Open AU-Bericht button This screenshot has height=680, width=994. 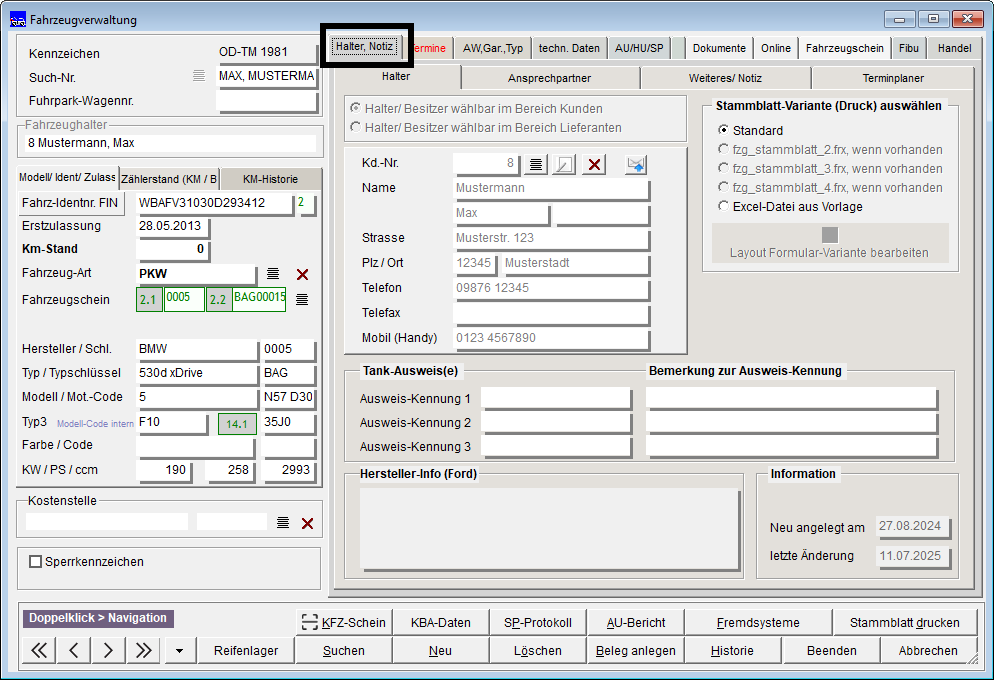636,622
